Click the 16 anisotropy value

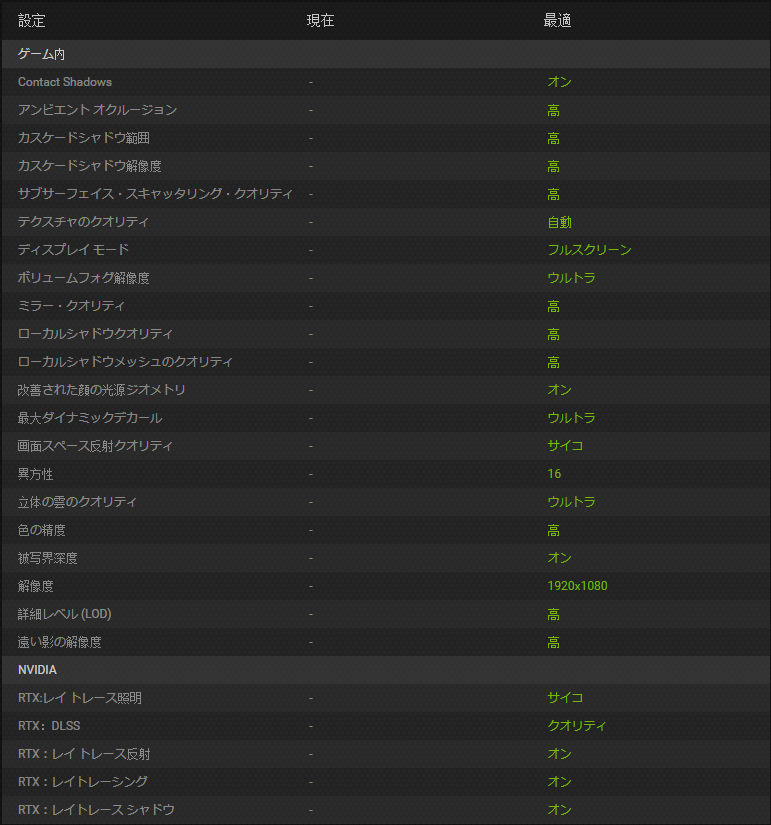pyautogui.click(x=554, y=474)
